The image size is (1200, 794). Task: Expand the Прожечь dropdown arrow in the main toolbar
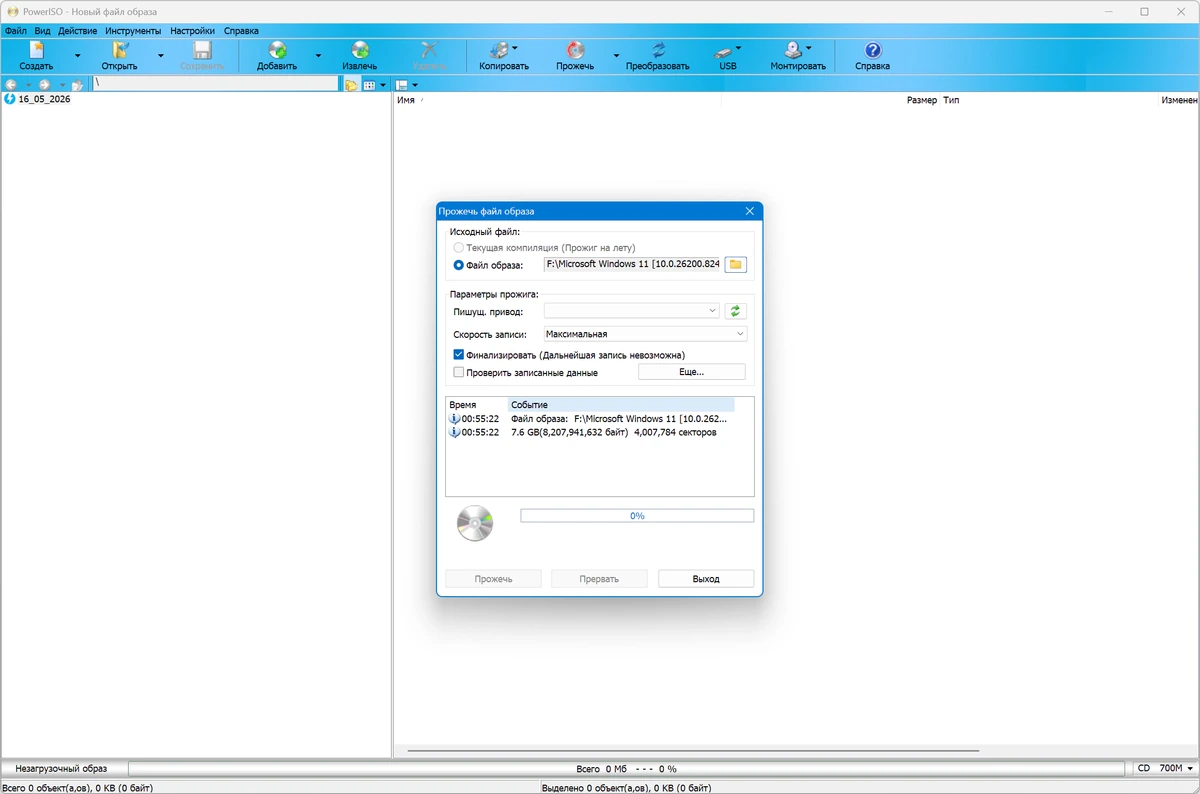(x=616, y=56)
